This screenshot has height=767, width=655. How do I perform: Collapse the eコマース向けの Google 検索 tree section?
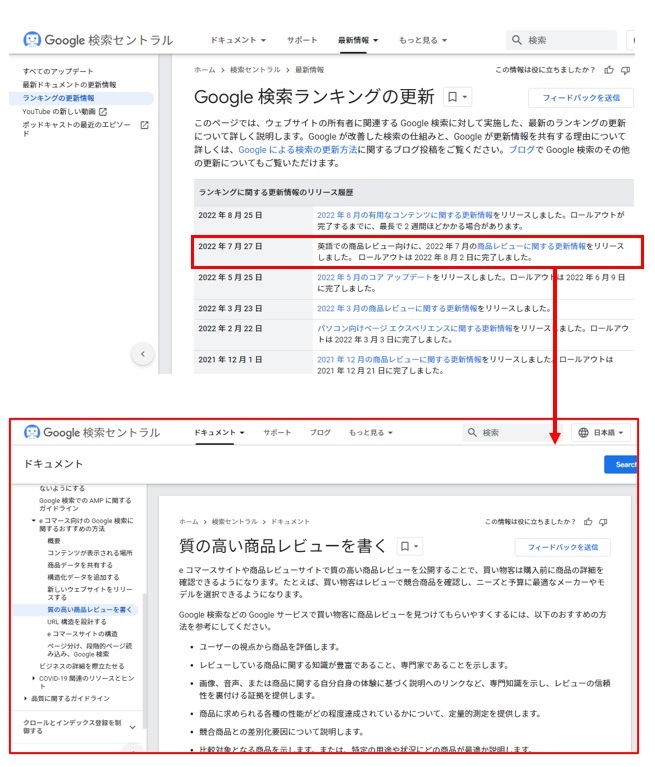(33, 520)
